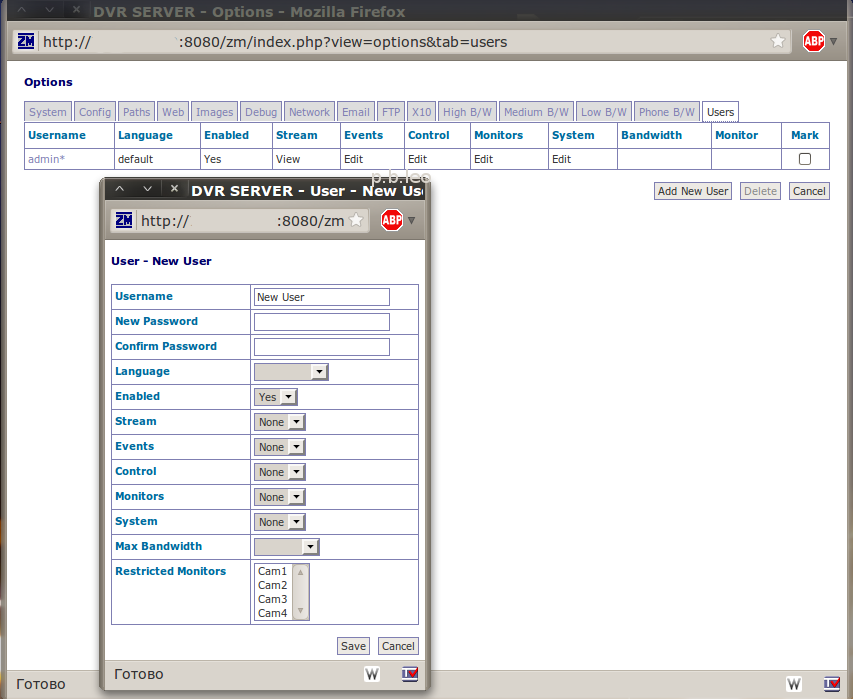The height and width of the screenshot is (699, 853).
Task: Click the Restricted Monitors list scroll up arrow
Action: pos(300,572)
